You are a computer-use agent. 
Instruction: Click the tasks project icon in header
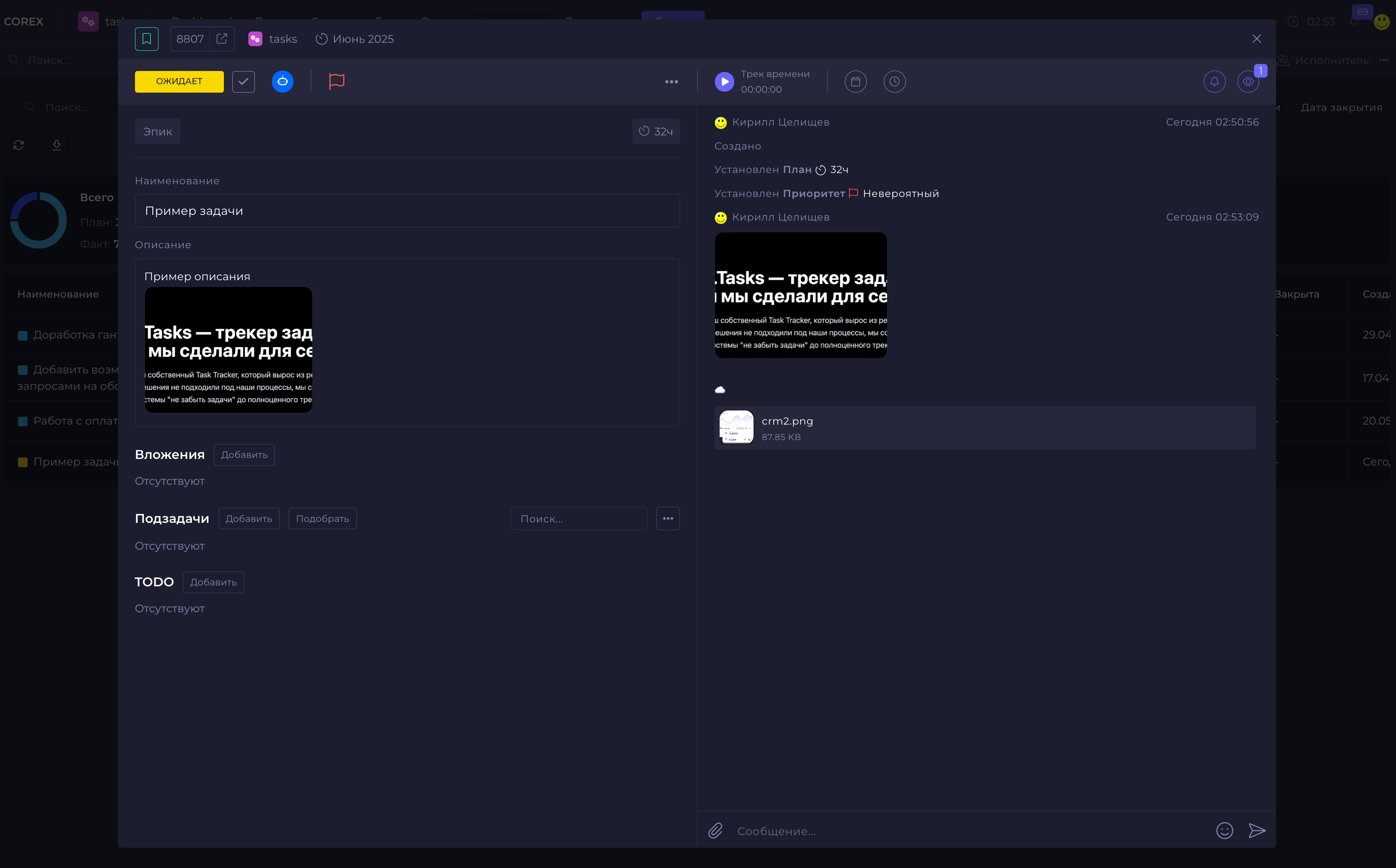[255, 39]
